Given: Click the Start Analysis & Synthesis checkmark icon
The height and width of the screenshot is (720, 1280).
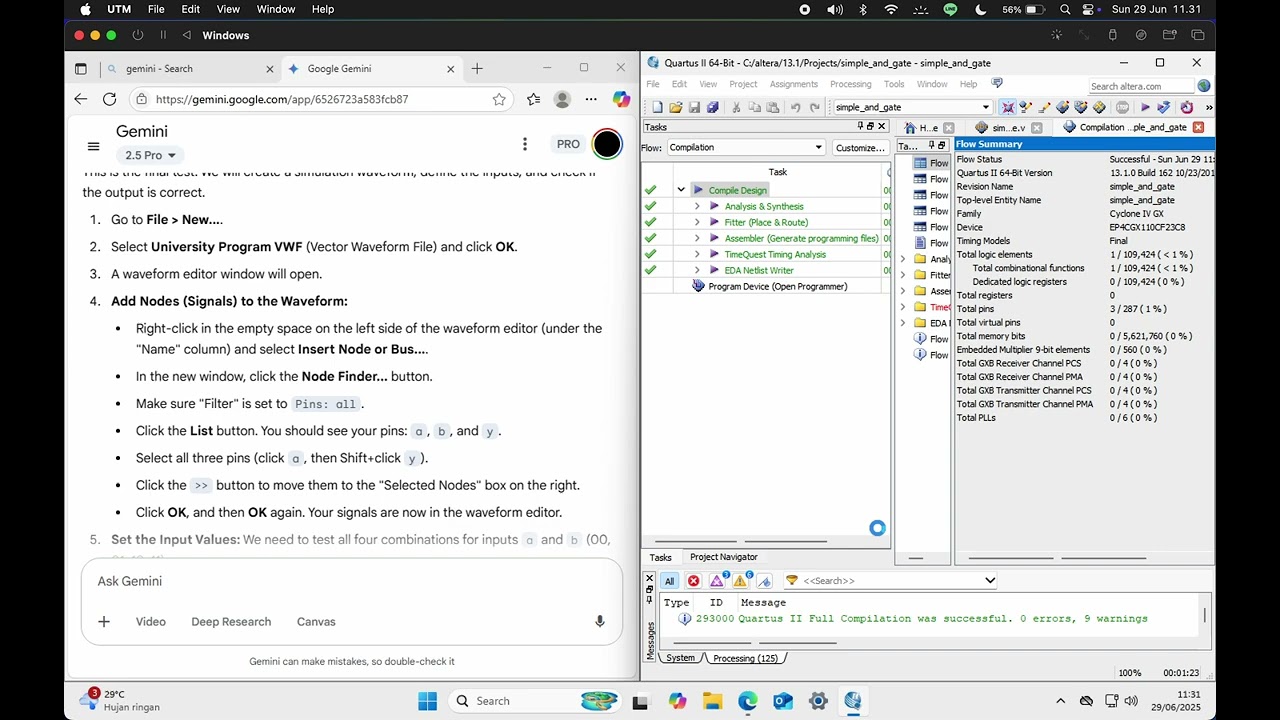Looking at the screenshot, I should [1163, 107].
